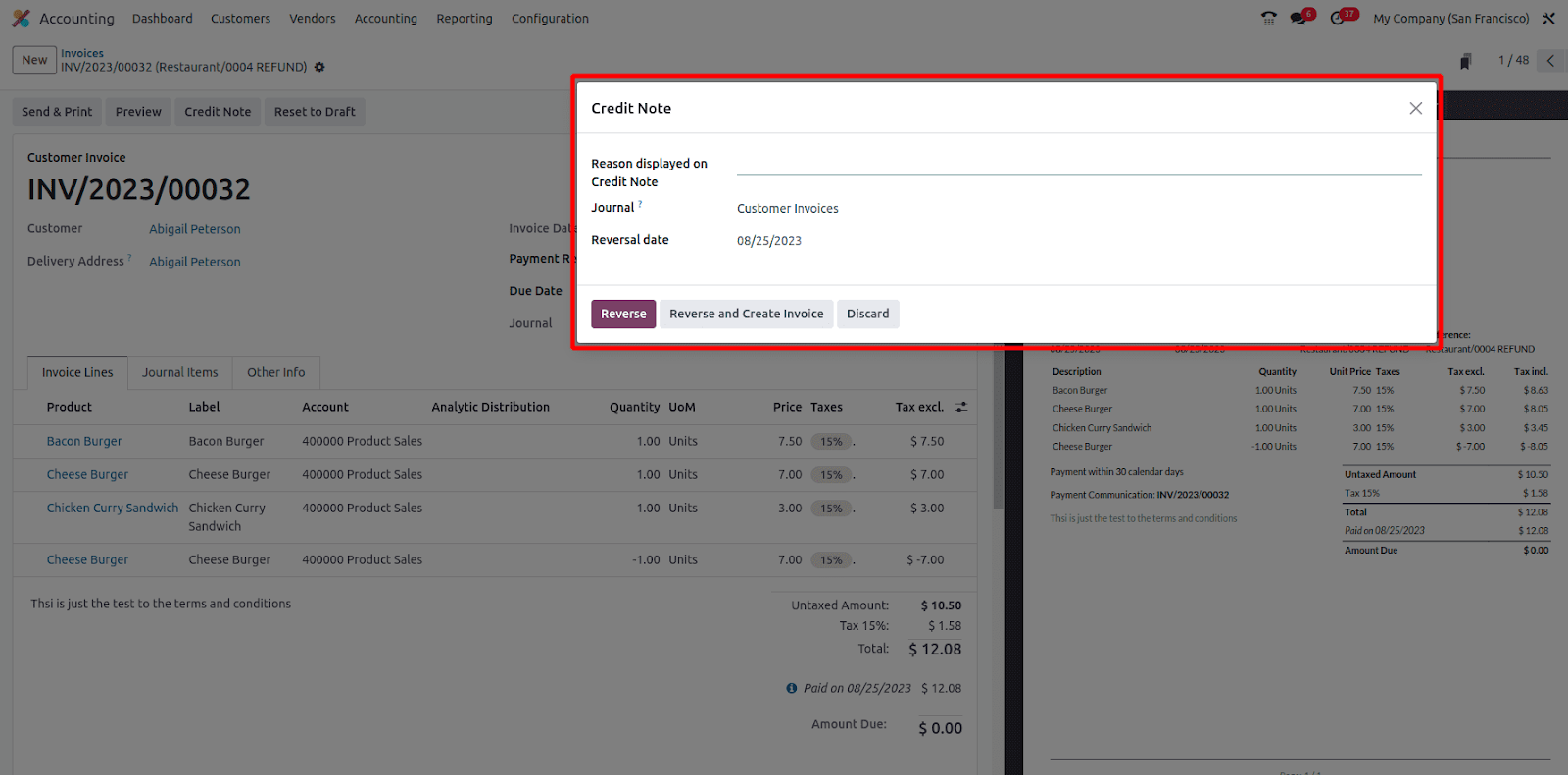The height and width of the screenshot is (775, 1568).
Task: Open the column options toggle icon
Action: (x=961, y=407)
